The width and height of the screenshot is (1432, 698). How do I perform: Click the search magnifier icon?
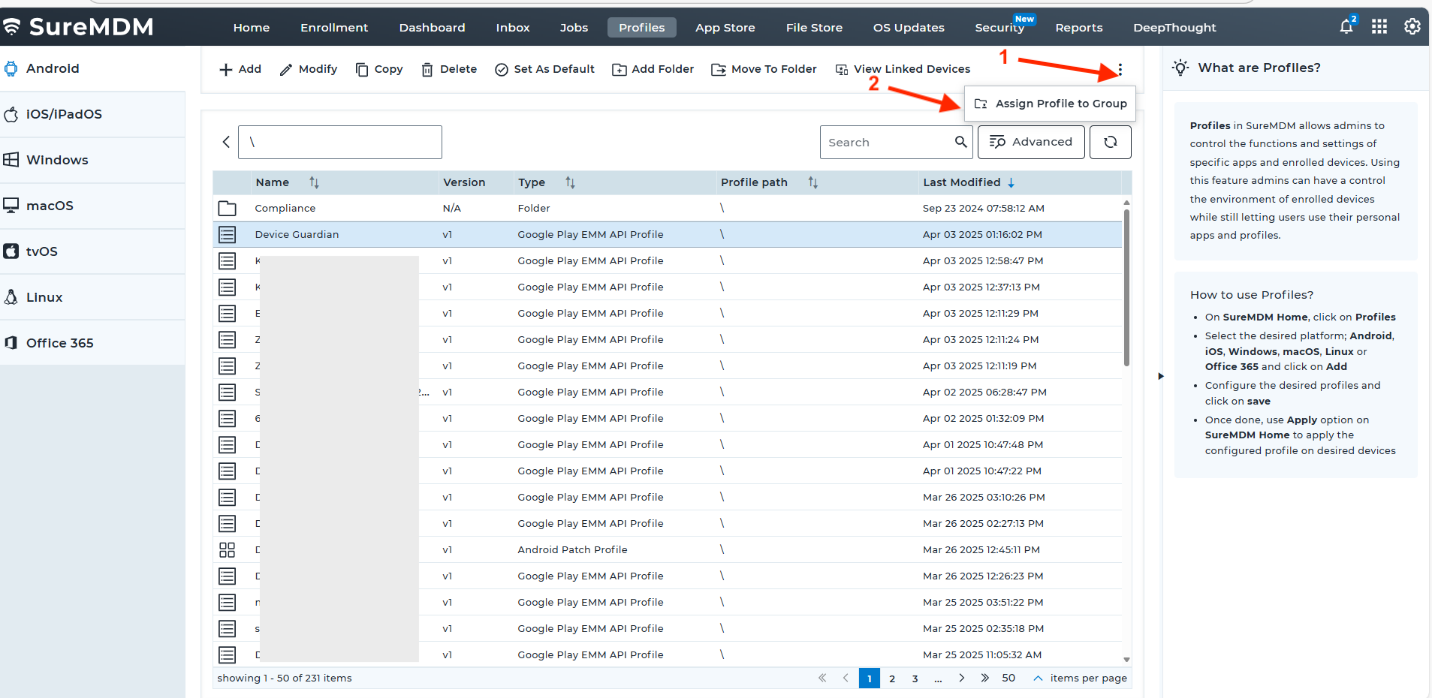point(961,142)
